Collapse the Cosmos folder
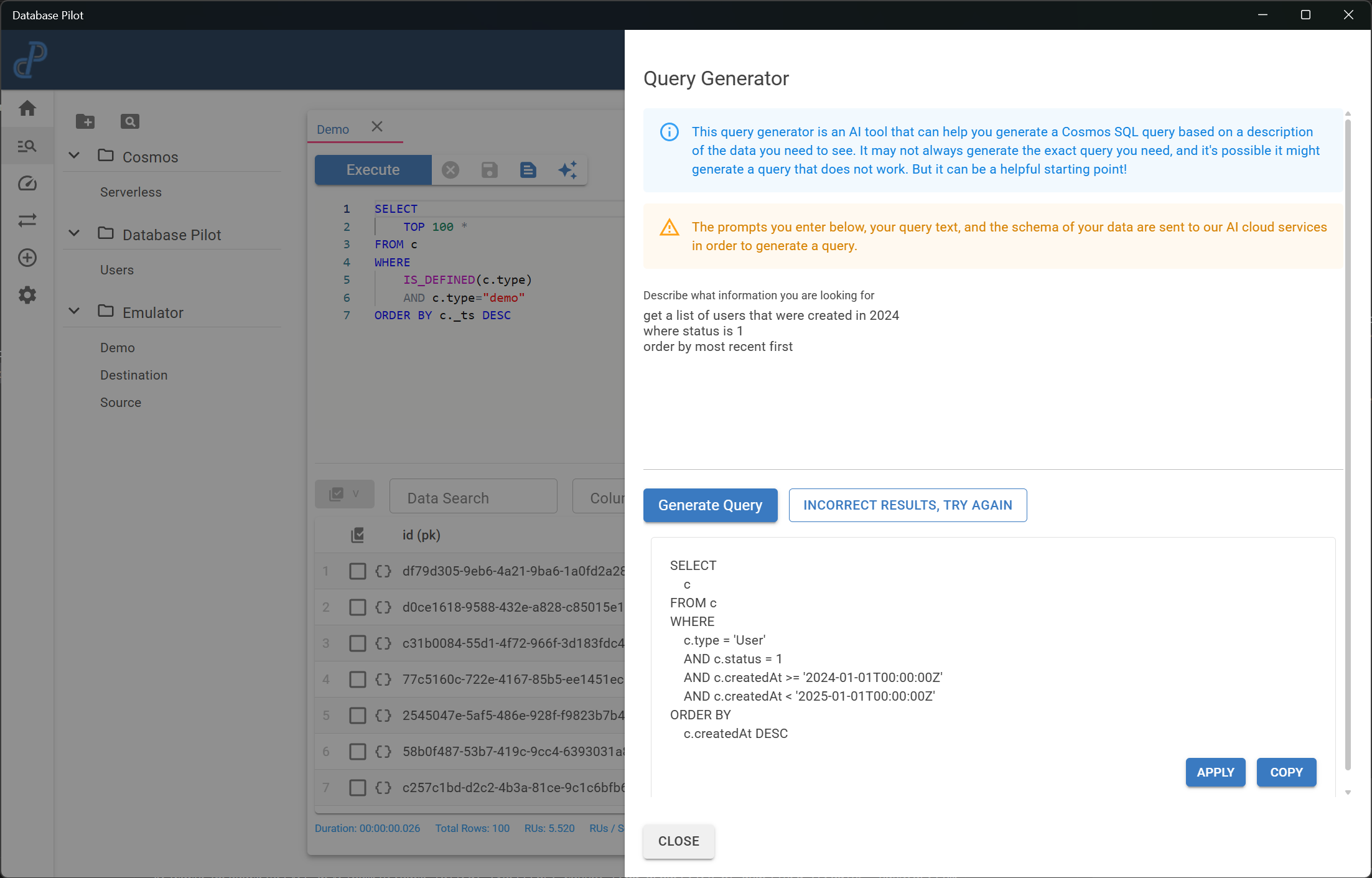Screen dimensions: 1372x878 (74, 156)
